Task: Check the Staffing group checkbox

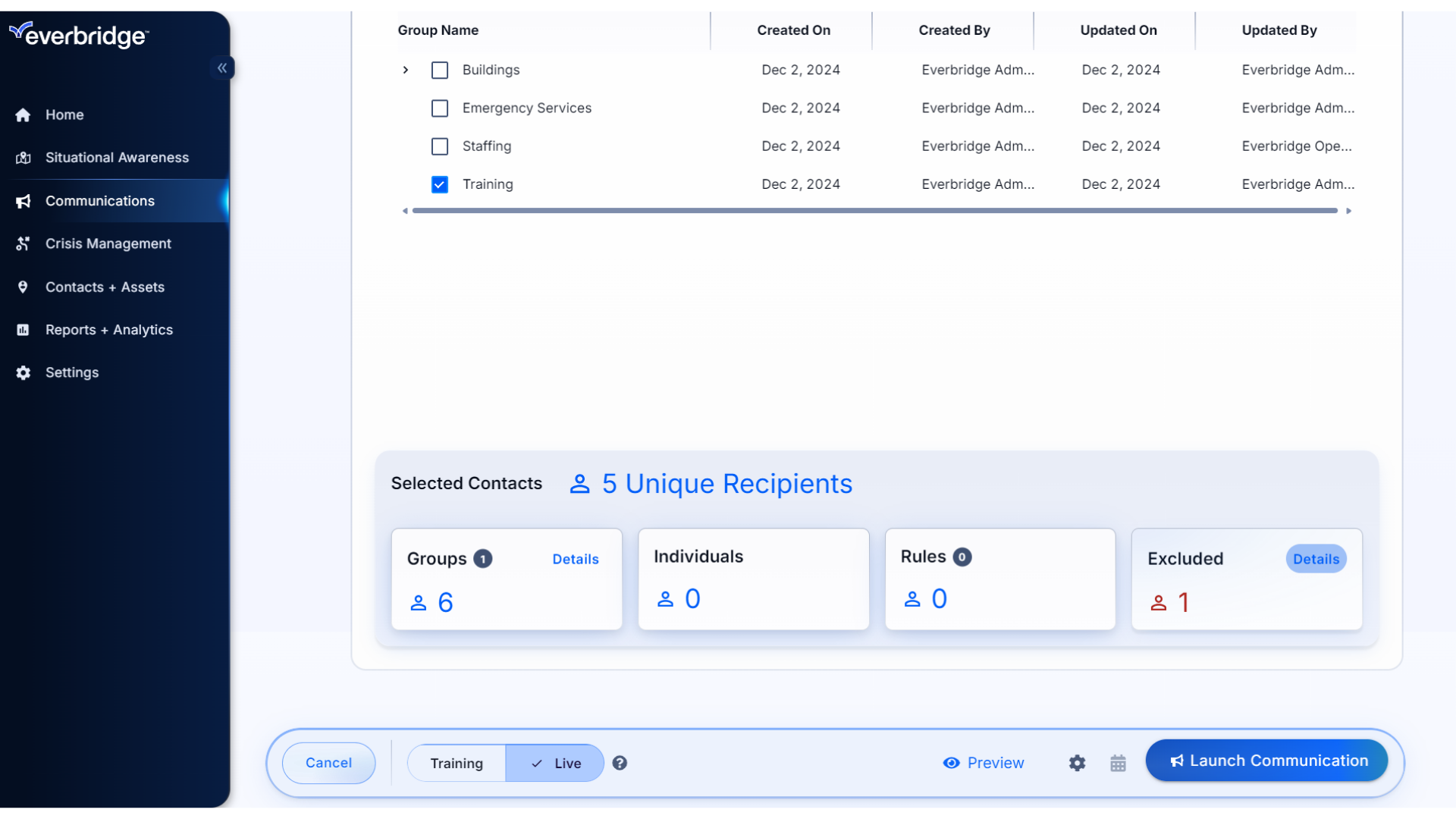Action: click(440, 146)
